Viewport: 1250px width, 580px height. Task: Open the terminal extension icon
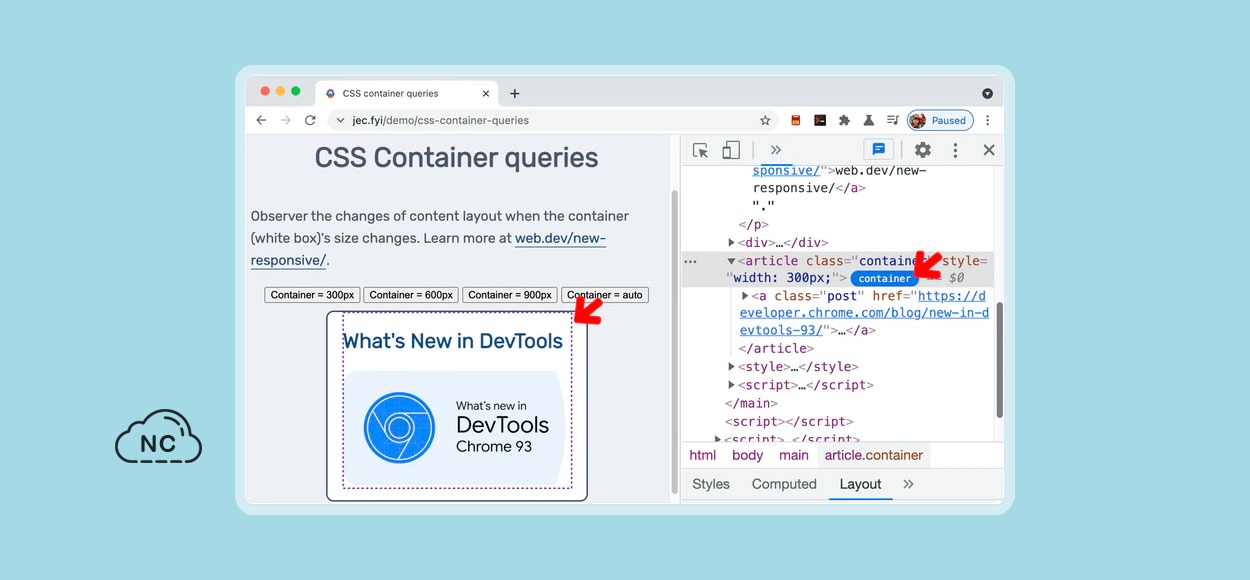820,120
